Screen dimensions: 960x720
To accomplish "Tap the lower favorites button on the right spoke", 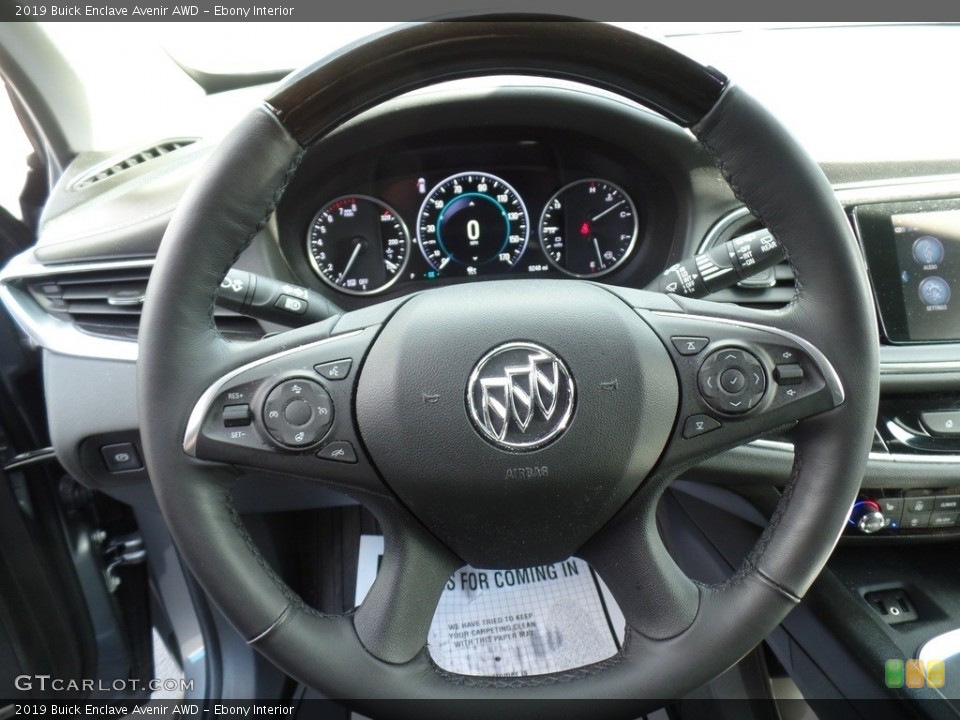I will pyautogui.click(x=701, y=425).
